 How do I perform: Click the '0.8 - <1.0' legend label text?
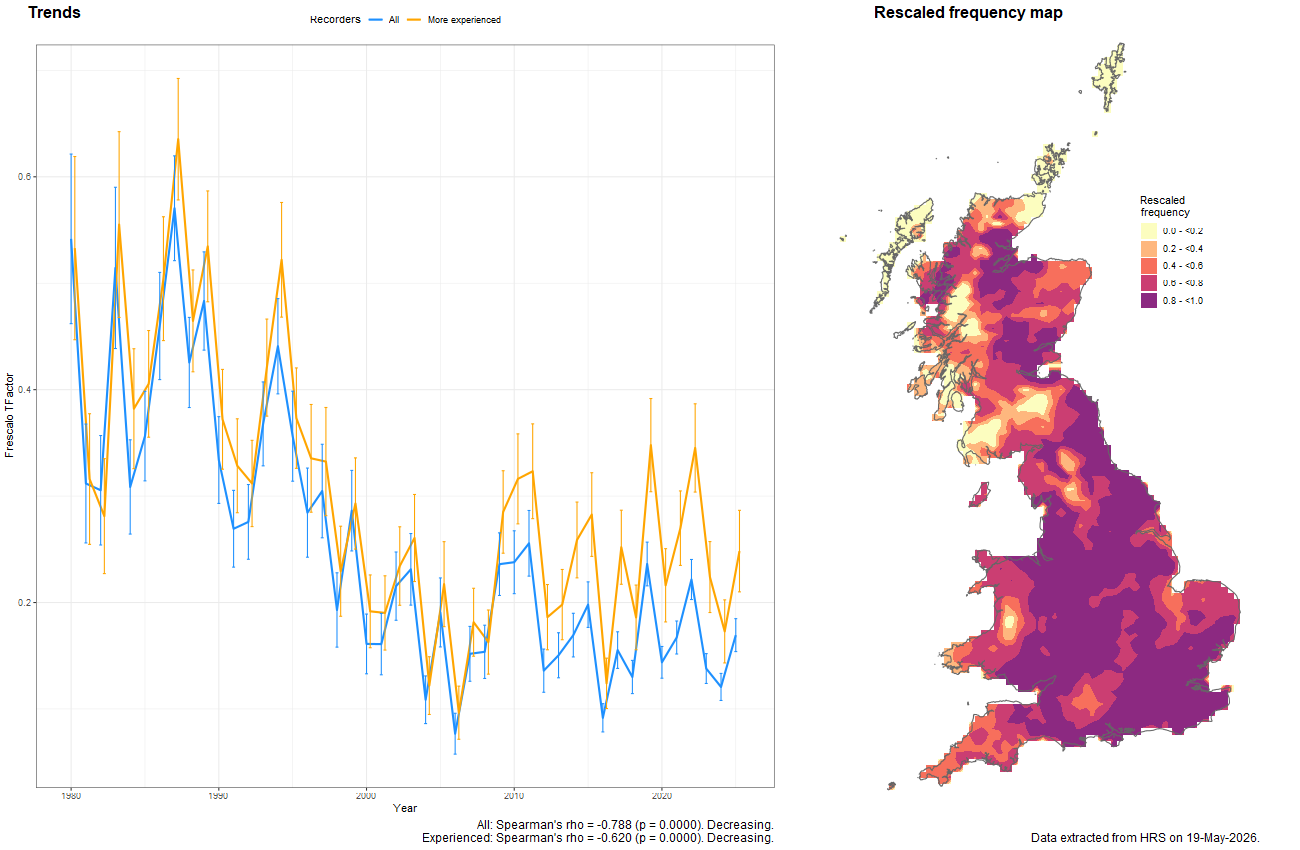click(x=1183, y=301)
